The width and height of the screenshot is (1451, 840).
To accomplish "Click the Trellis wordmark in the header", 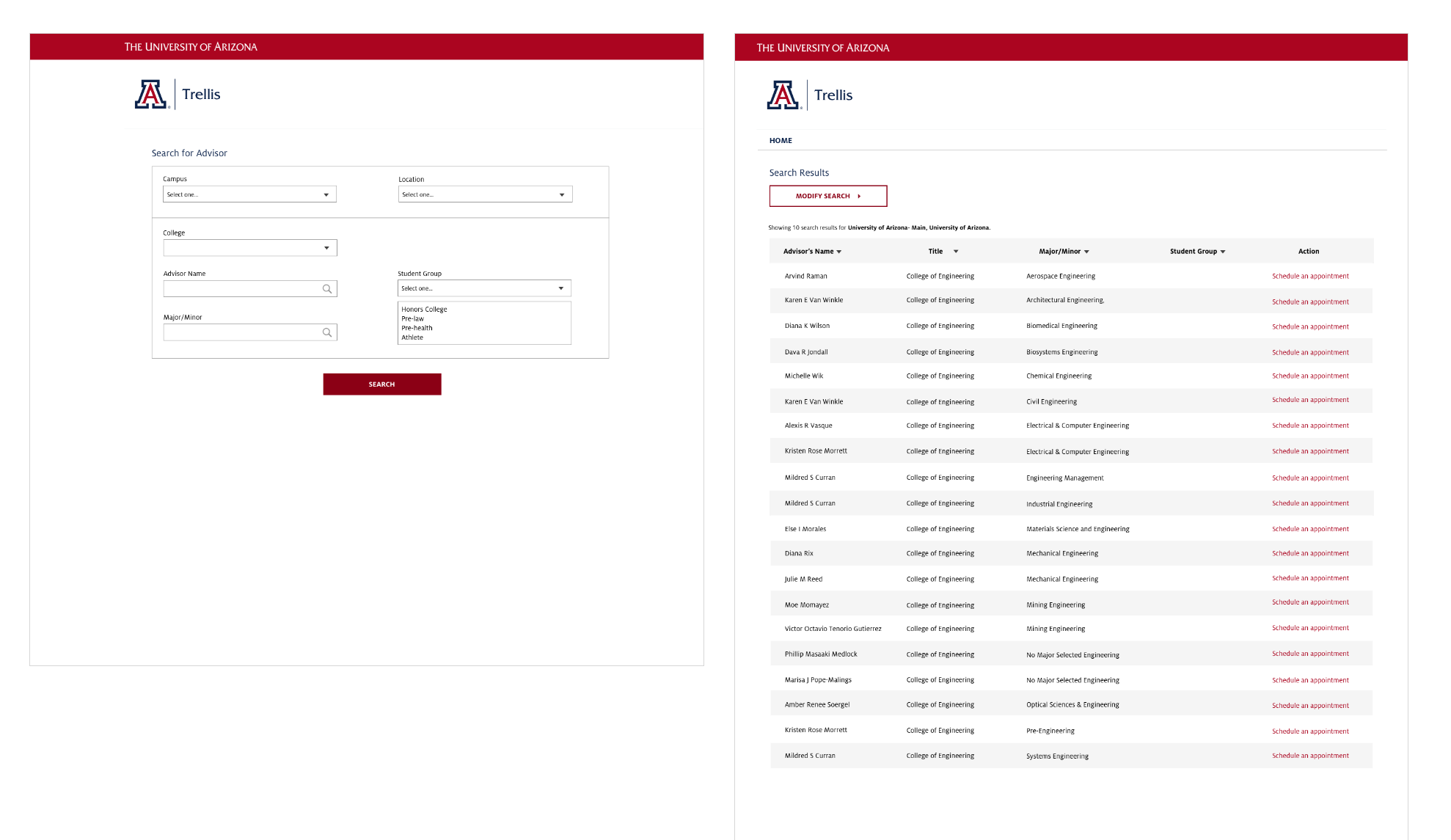I will [833, 95].
